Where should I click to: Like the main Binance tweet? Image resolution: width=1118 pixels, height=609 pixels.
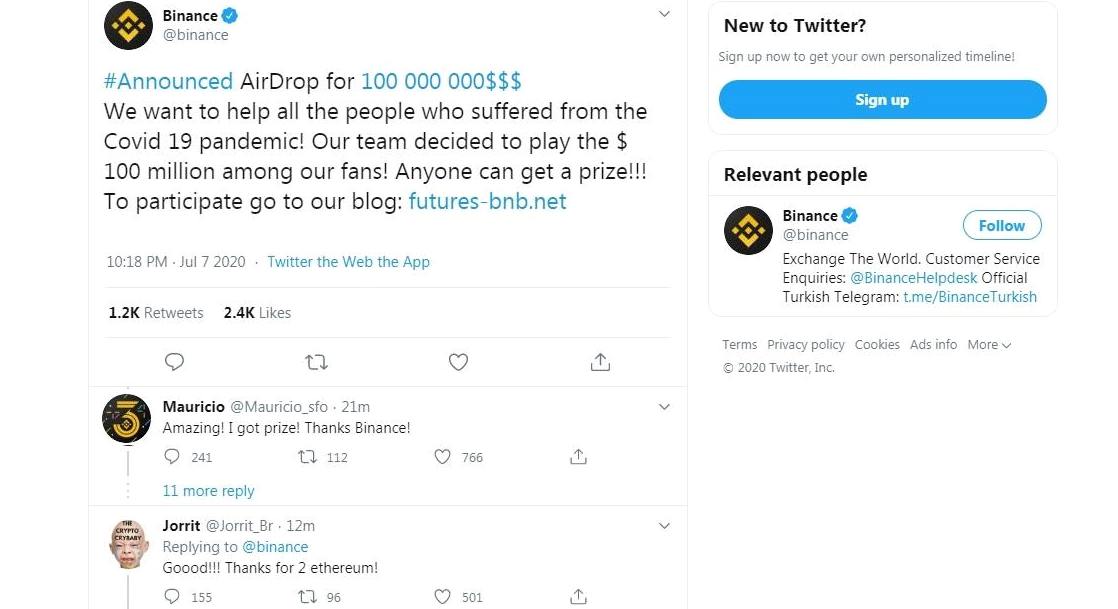[x=458, y=362]
